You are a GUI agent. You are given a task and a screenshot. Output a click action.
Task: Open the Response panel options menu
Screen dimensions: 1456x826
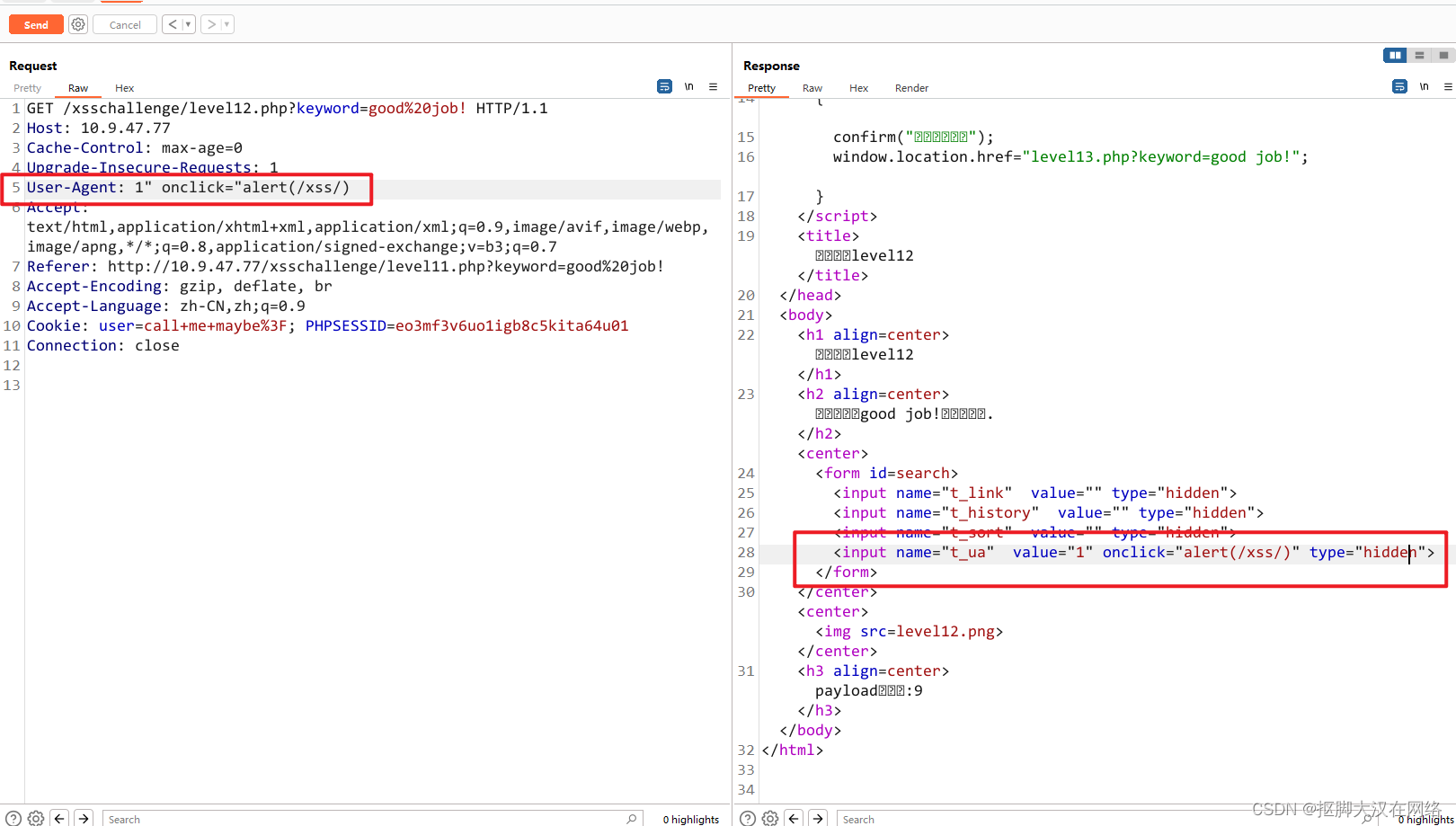pos(1448,87)
